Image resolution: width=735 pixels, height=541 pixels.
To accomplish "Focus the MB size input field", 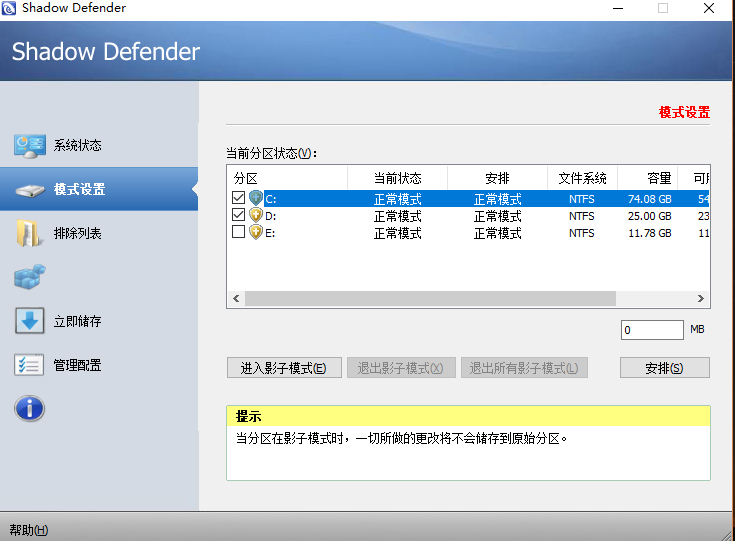I will pos(652,330).
